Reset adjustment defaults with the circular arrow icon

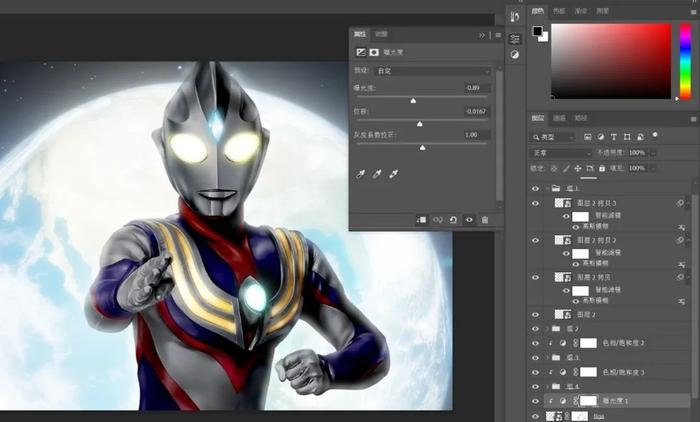[453, 220]
